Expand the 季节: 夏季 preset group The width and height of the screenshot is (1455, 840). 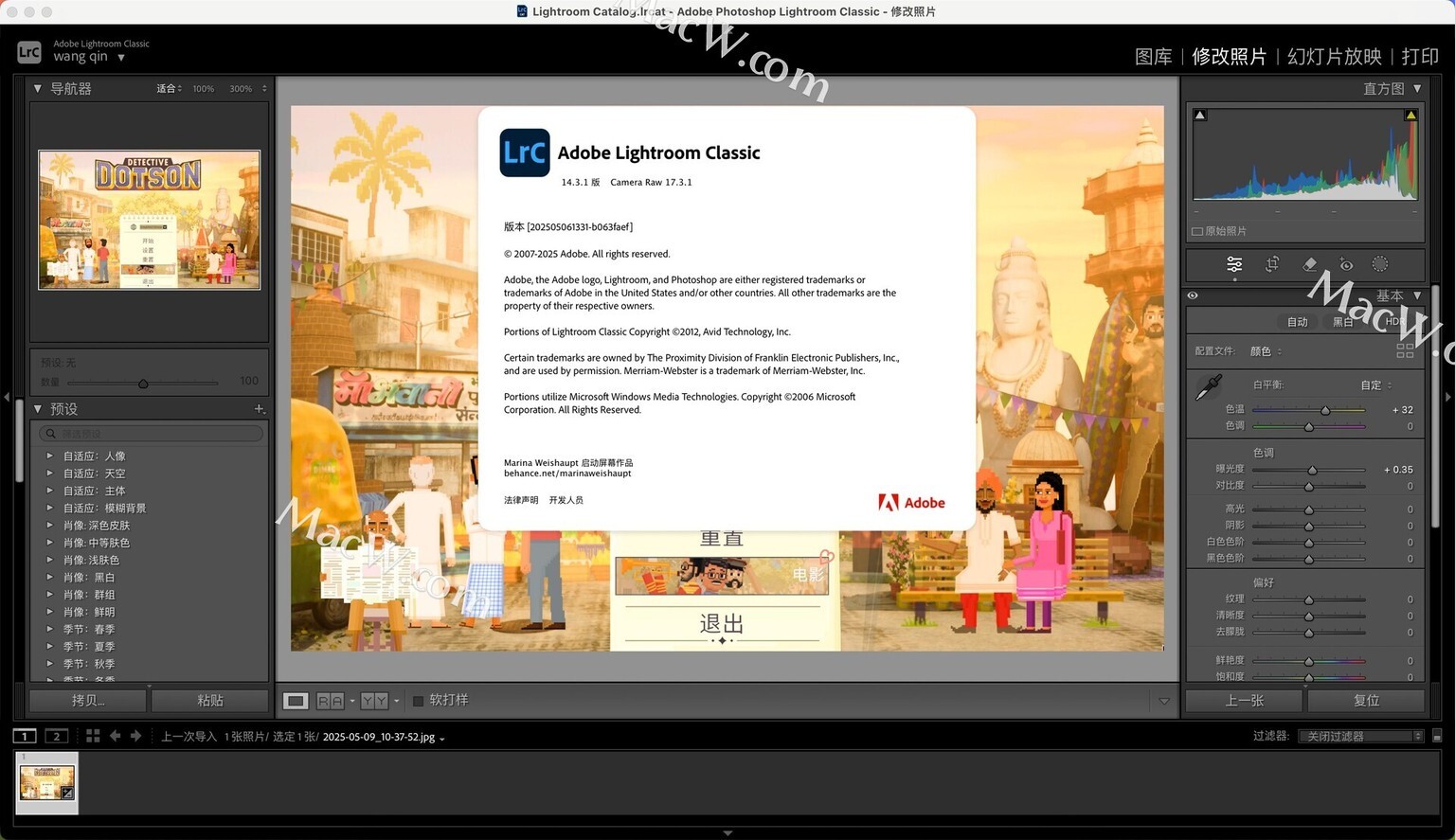(x=50, y=646)
